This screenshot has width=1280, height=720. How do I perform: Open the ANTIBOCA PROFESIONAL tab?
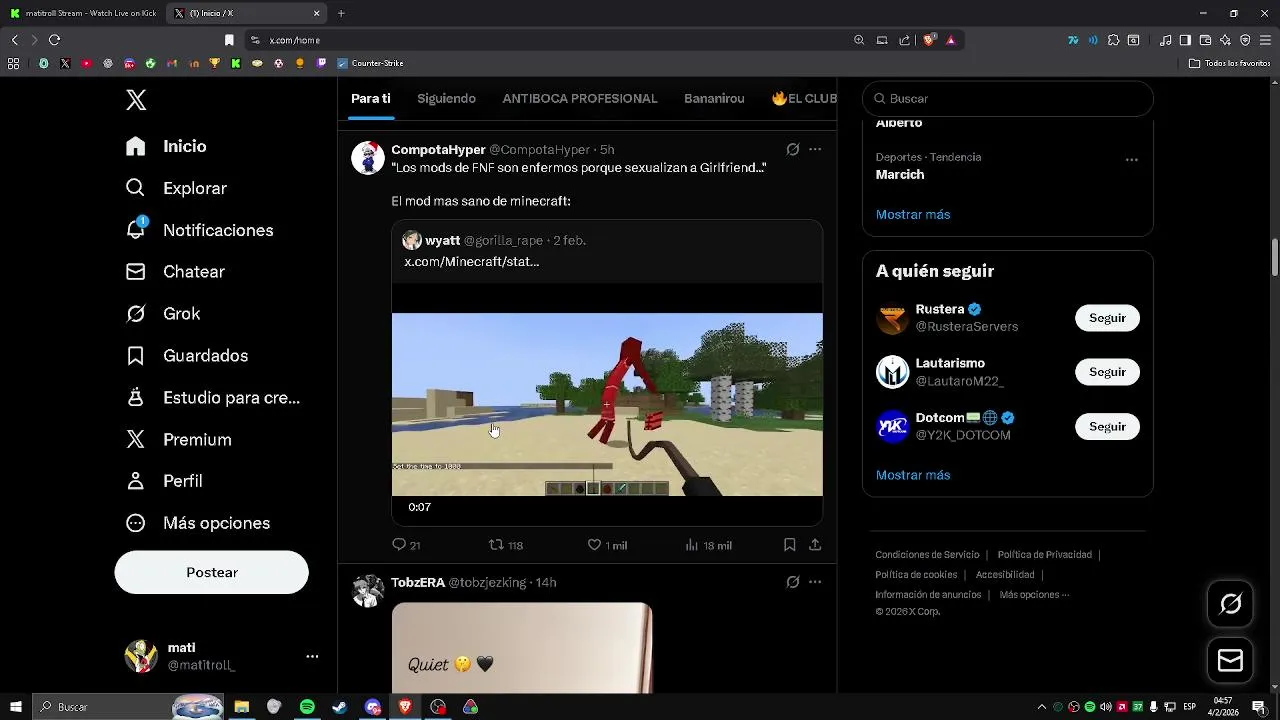click(x=580, y=99)
